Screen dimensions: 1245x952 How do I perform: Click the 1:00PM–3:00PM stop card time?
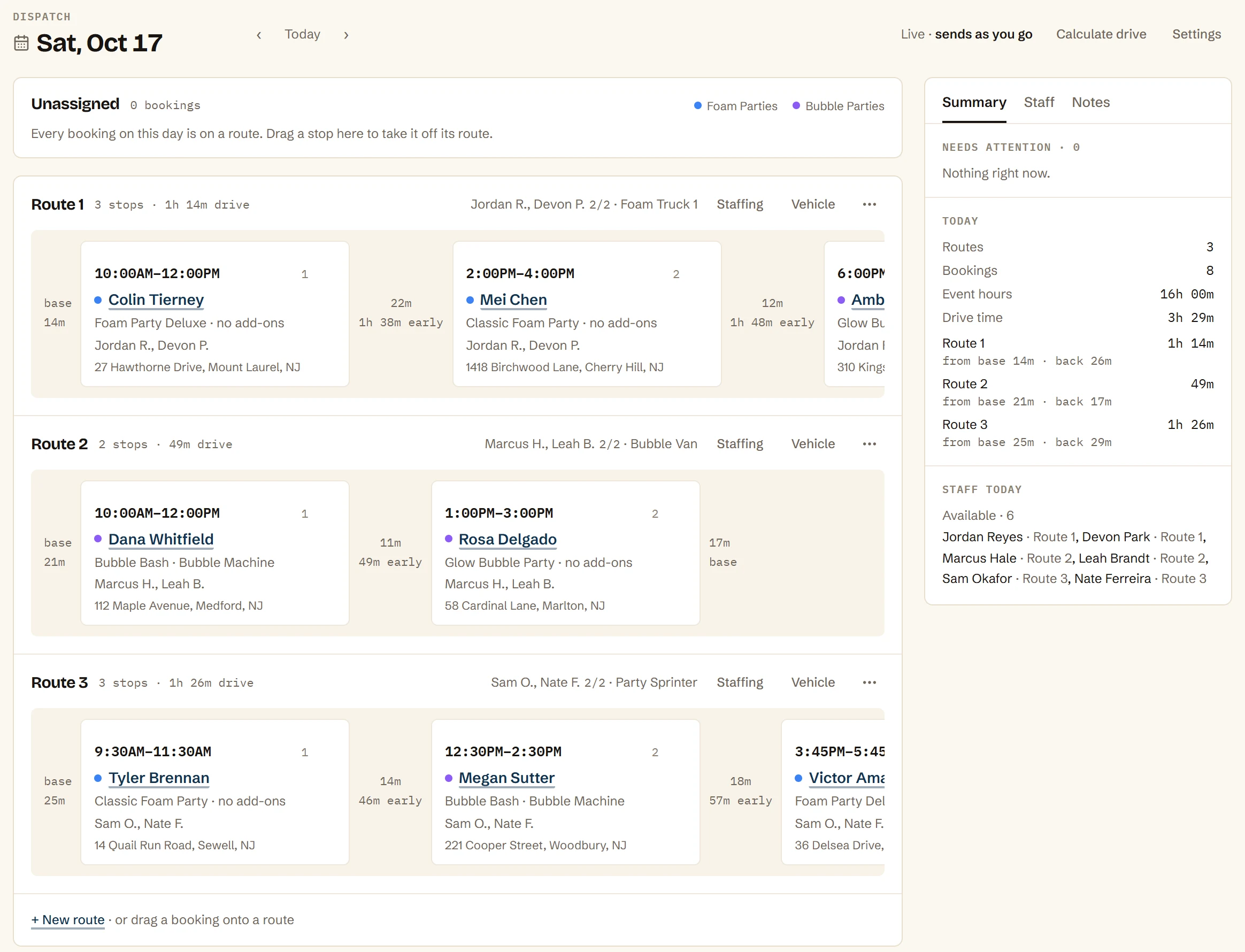498,513
